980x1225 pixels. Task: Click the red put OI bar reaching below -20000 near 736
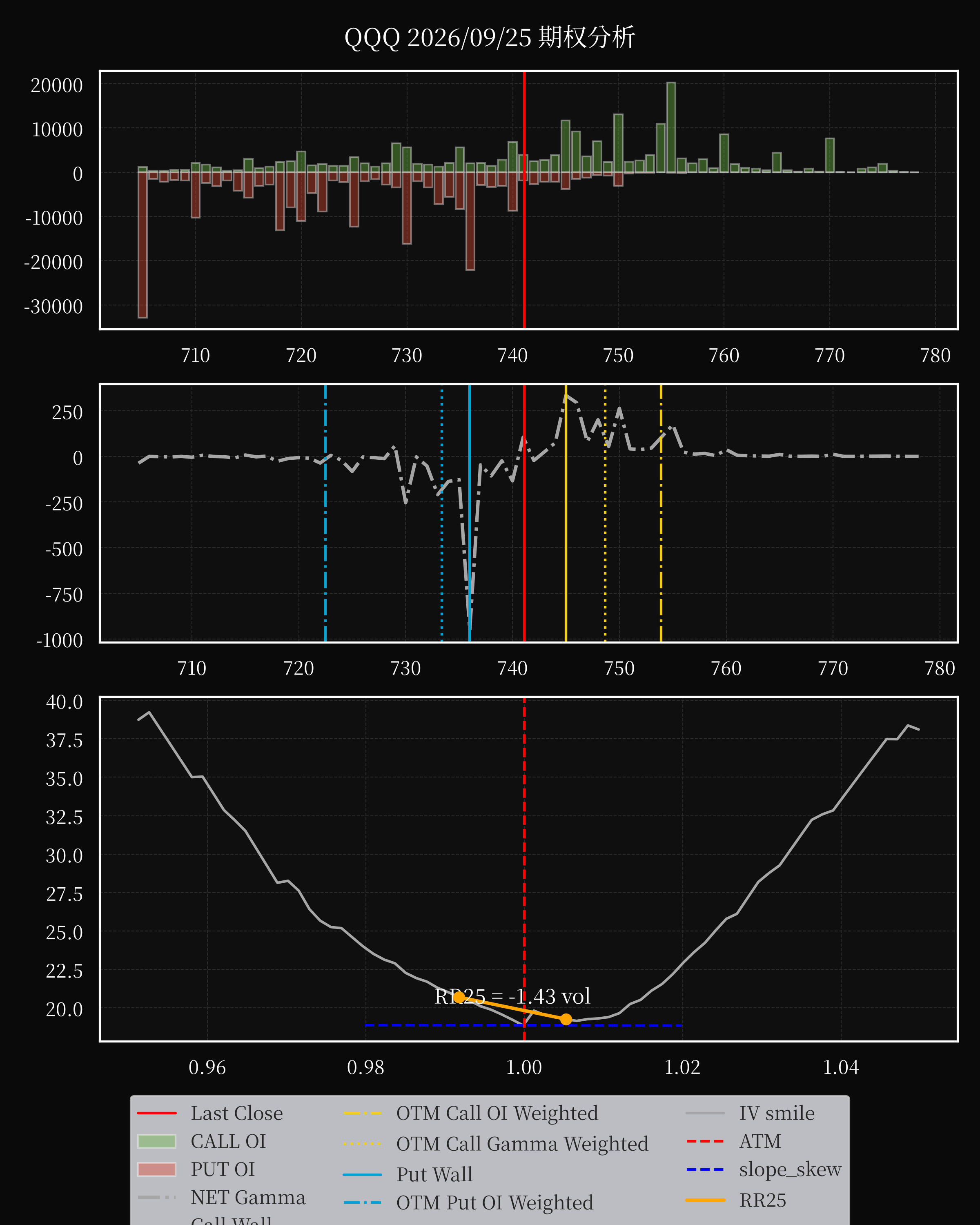[470, 221]
